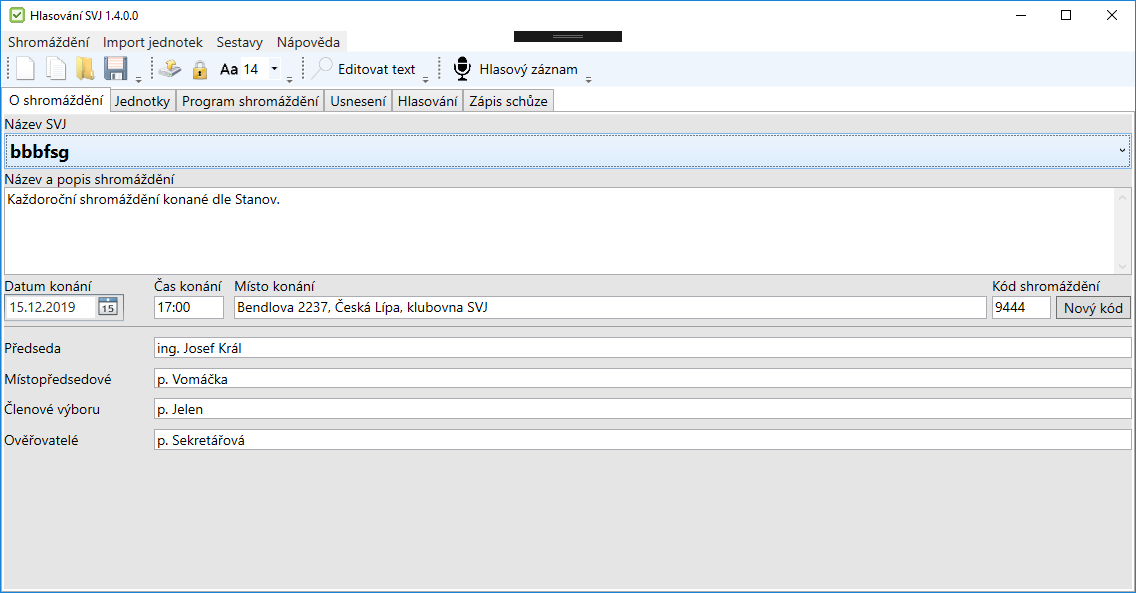
Task: Open overflow arrow after font size group
Action: point(290,79)
